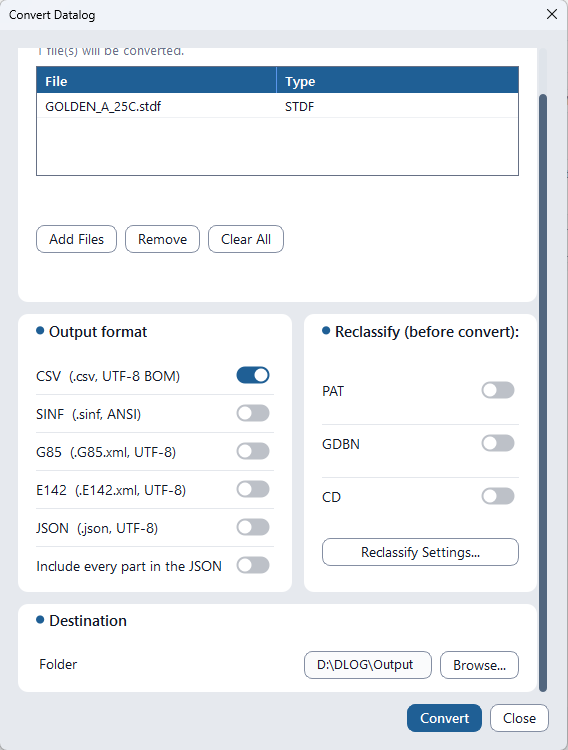Enable E142 xml output format
The width and height of the screenshot is (568, 750).
coord(253,489)
